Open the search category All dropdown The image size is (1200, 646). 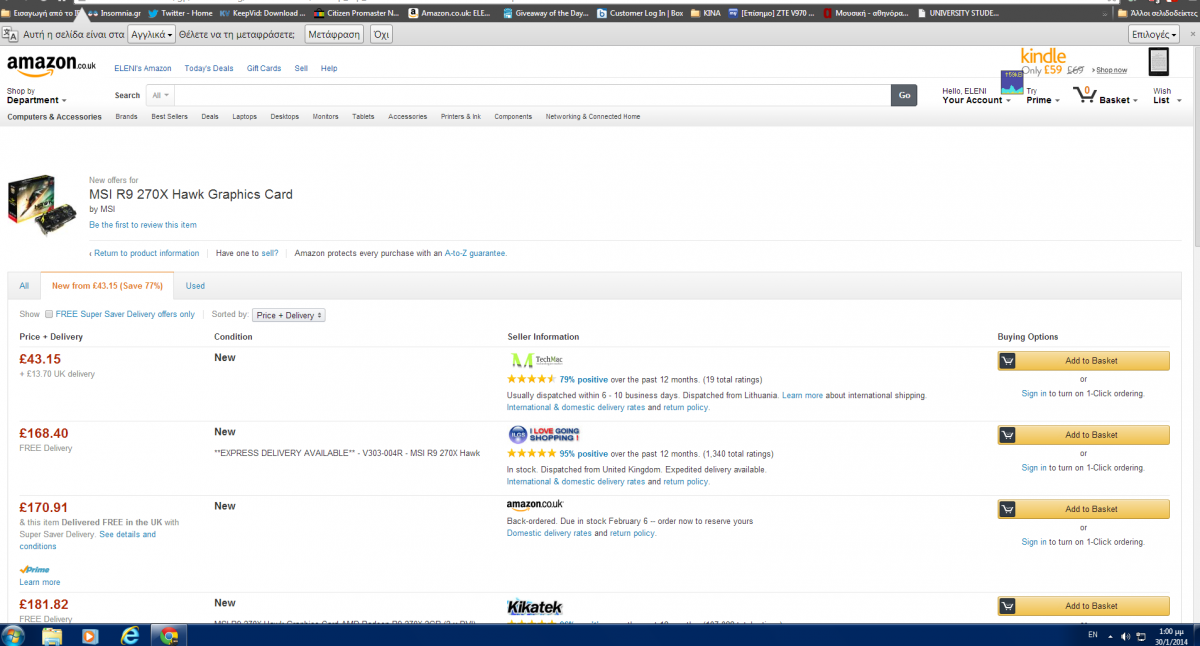click(x=160, y=95)
